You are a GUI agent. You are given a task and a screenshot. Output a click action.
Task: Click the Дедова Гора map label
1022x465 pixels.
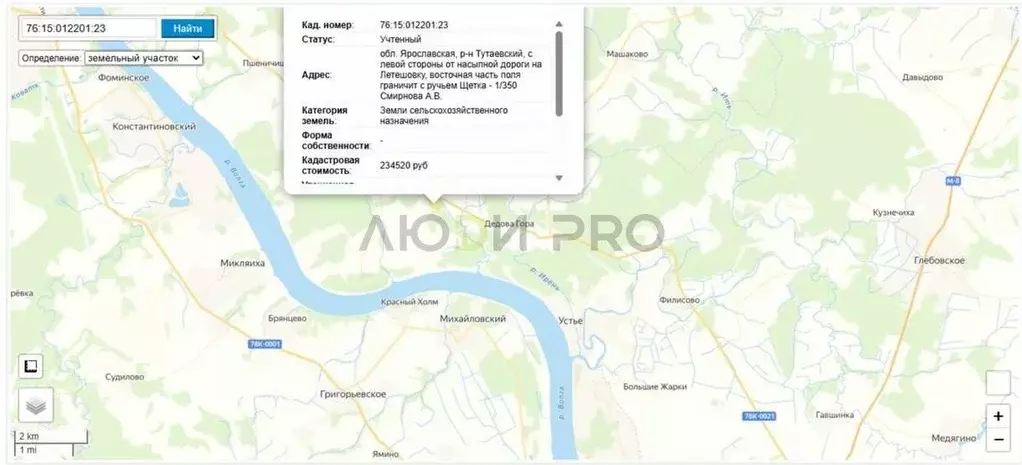coord(509,224)
